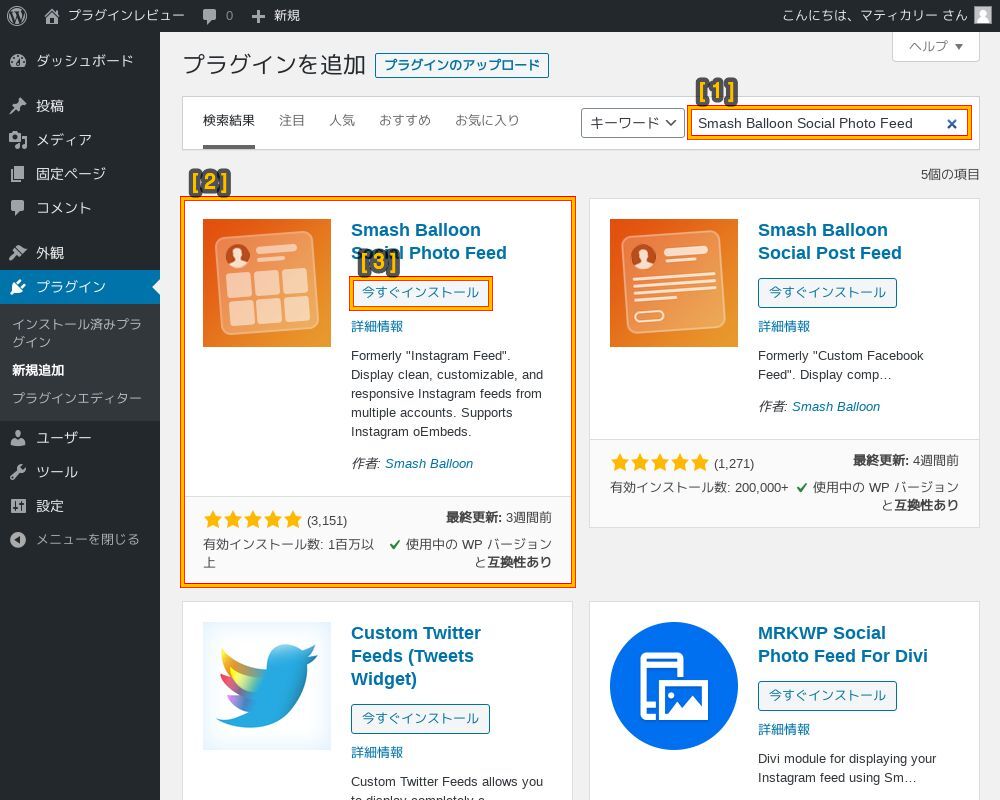The height and width of the screenshot is (800, 1000).
Task: Click the 外観 paintbrush icon
Action: 18,253
